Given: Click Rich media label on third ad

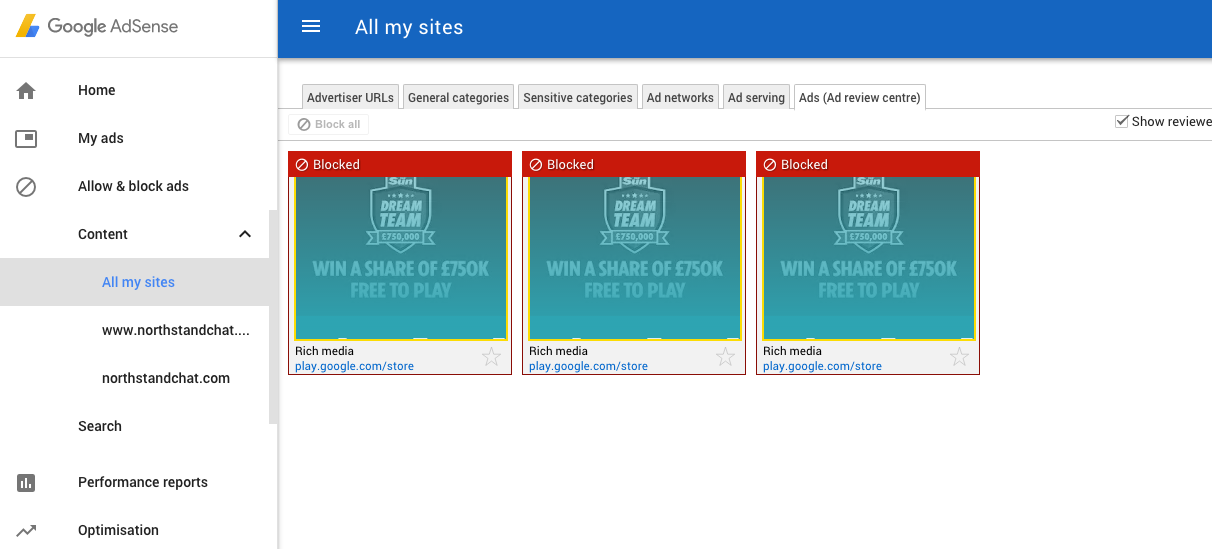Looking at the screenshot, I should click(x=792, y=351).
